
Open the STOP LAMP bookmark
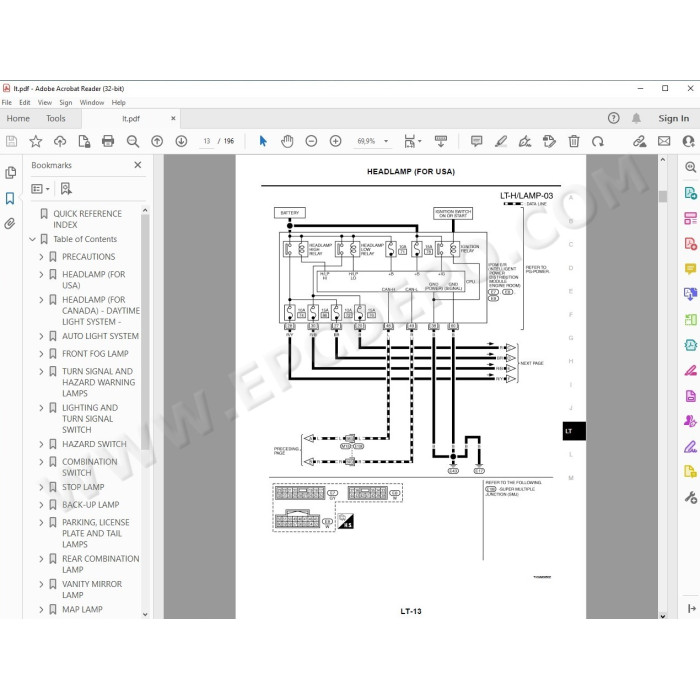83,487
